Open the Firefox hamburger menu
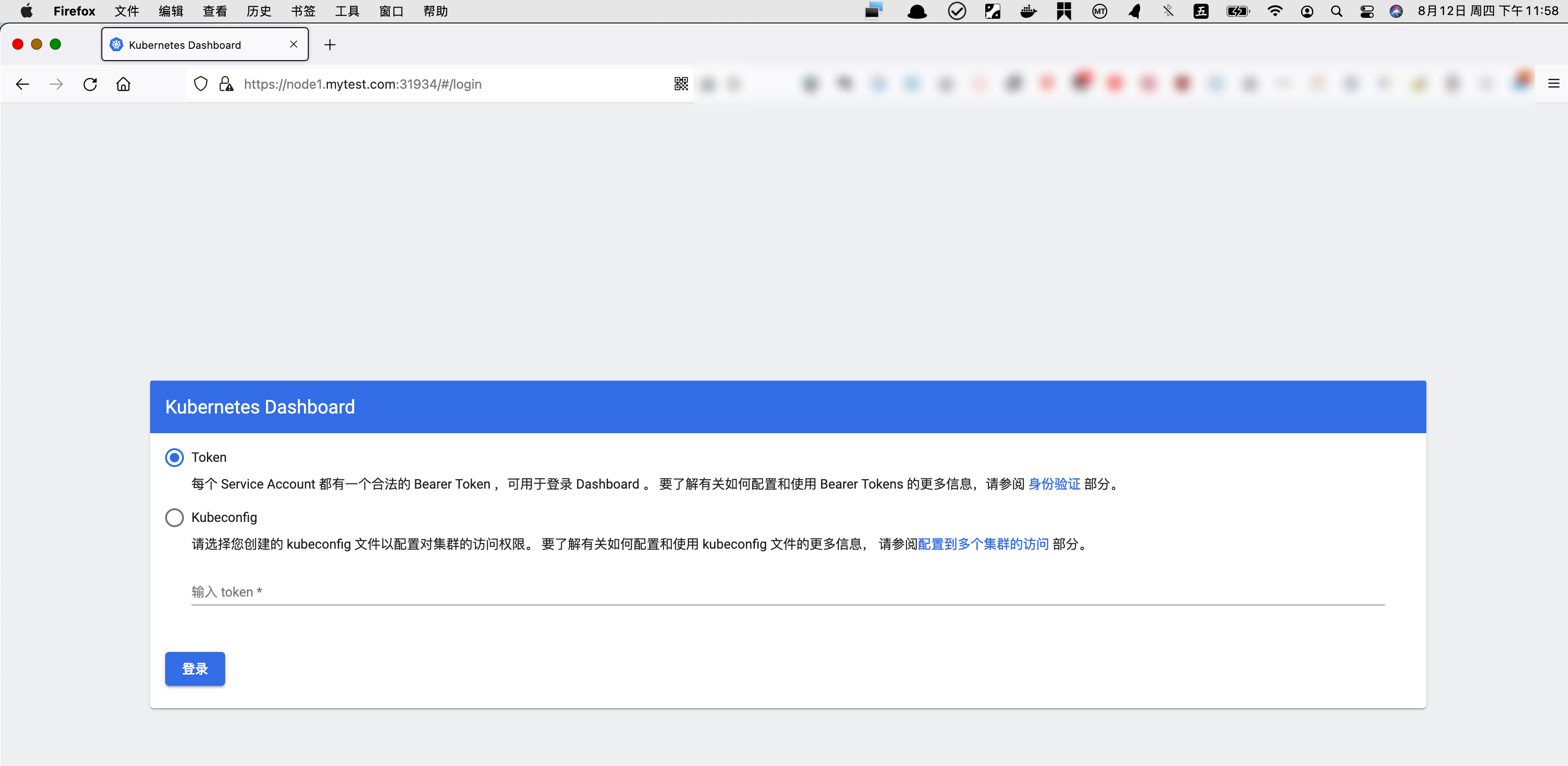The width and height of the screenshot is (1568, 766). [1553, 84]
